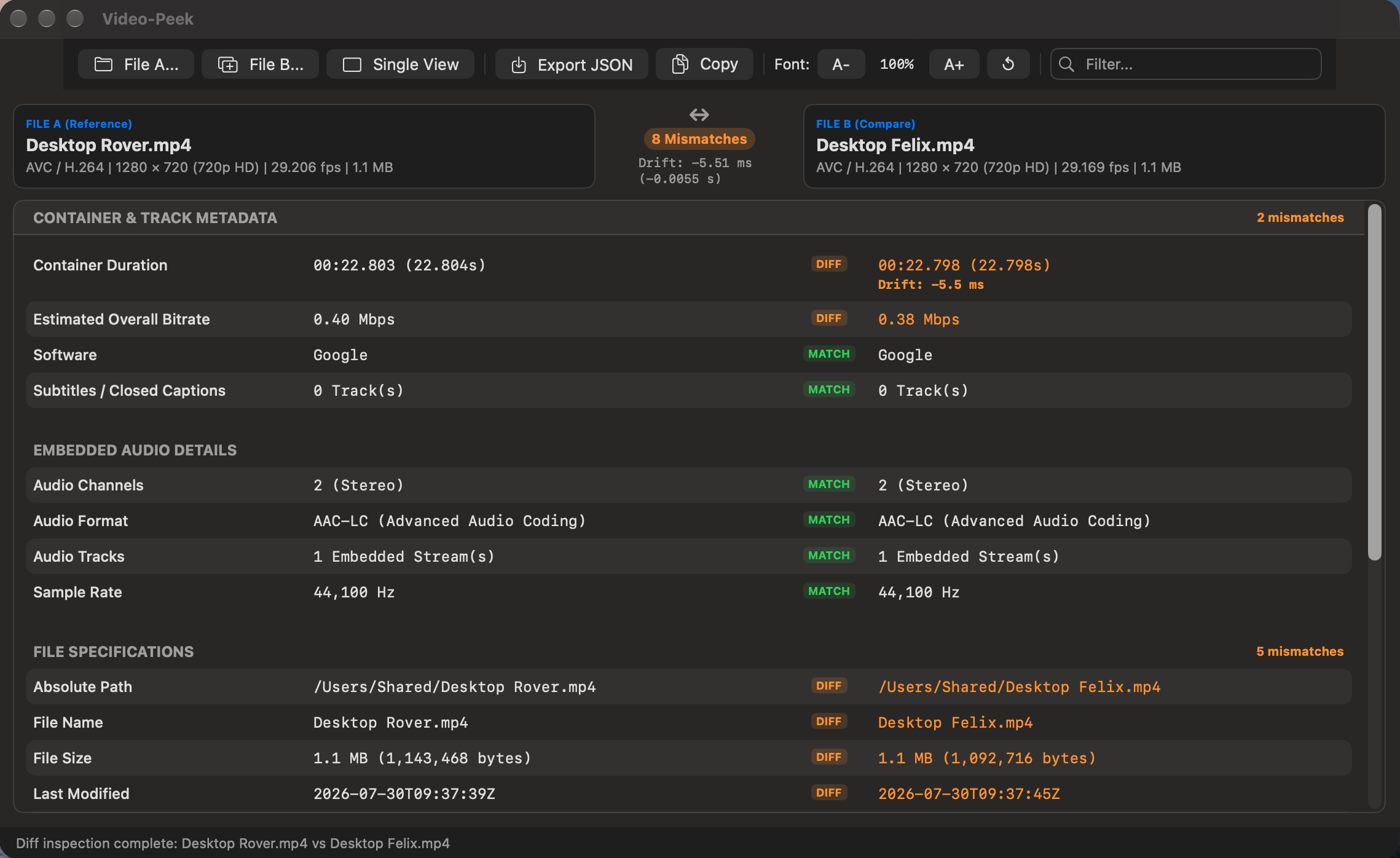Load comparison file with File B button

point(260,65)
